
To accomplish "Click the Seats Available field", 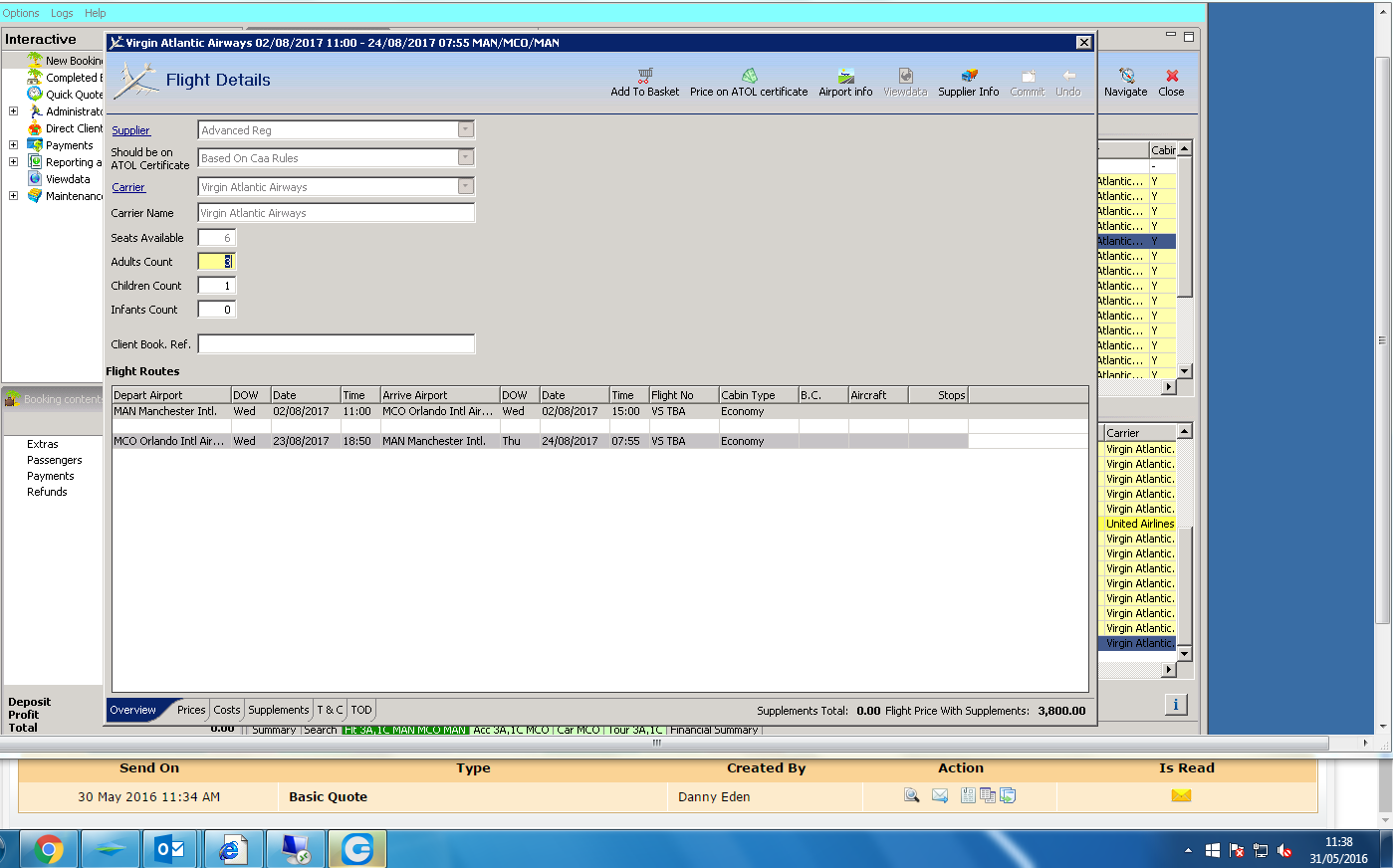I will pyautogui.click(x=216, y=238).
